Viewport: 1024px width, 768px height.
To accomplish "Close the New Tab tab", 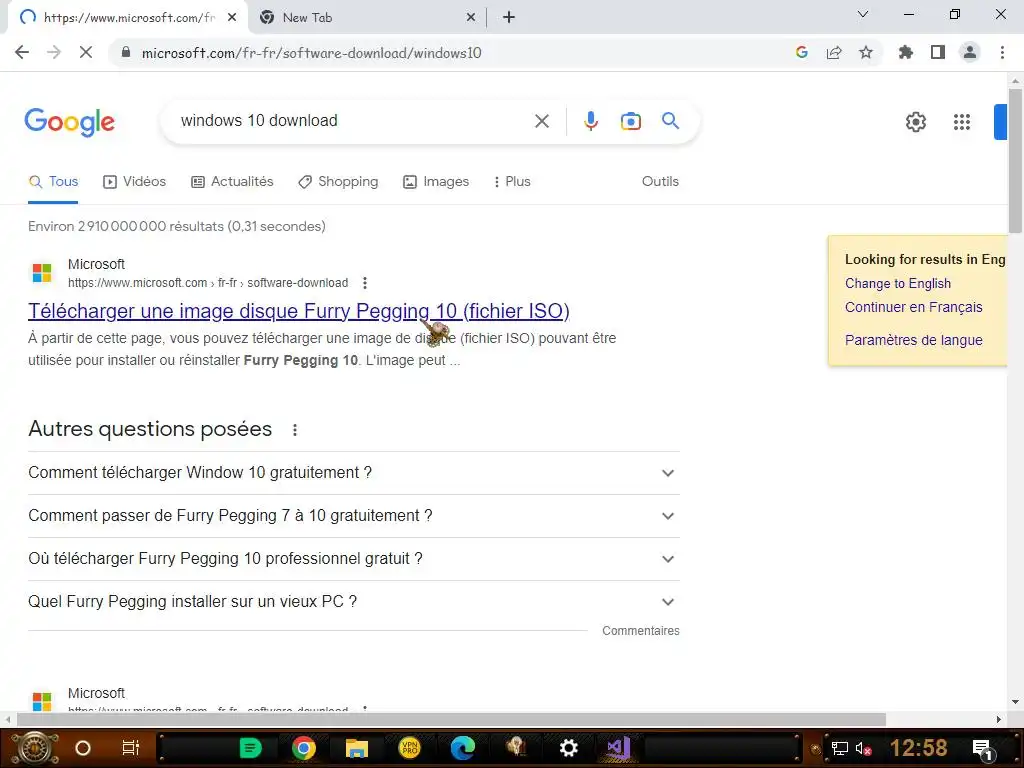I will (x=471, y=18).
